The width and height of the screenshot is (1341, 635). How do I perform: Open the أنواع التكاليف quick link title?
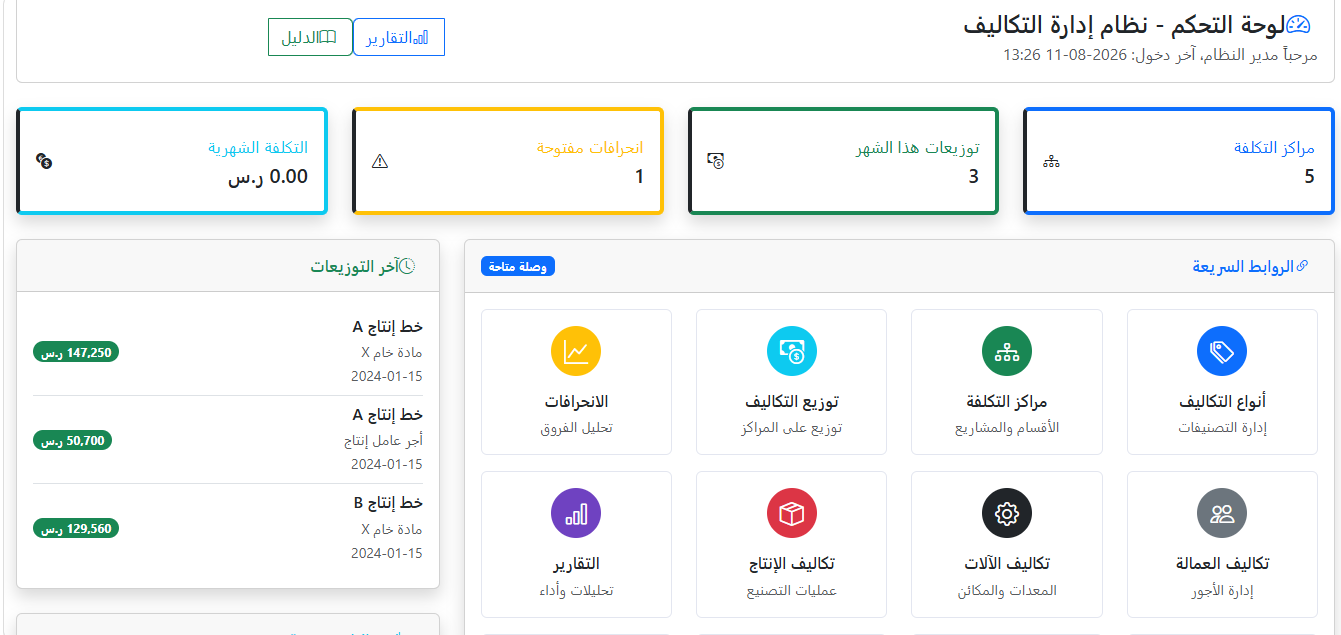[x=1222, y=401]
